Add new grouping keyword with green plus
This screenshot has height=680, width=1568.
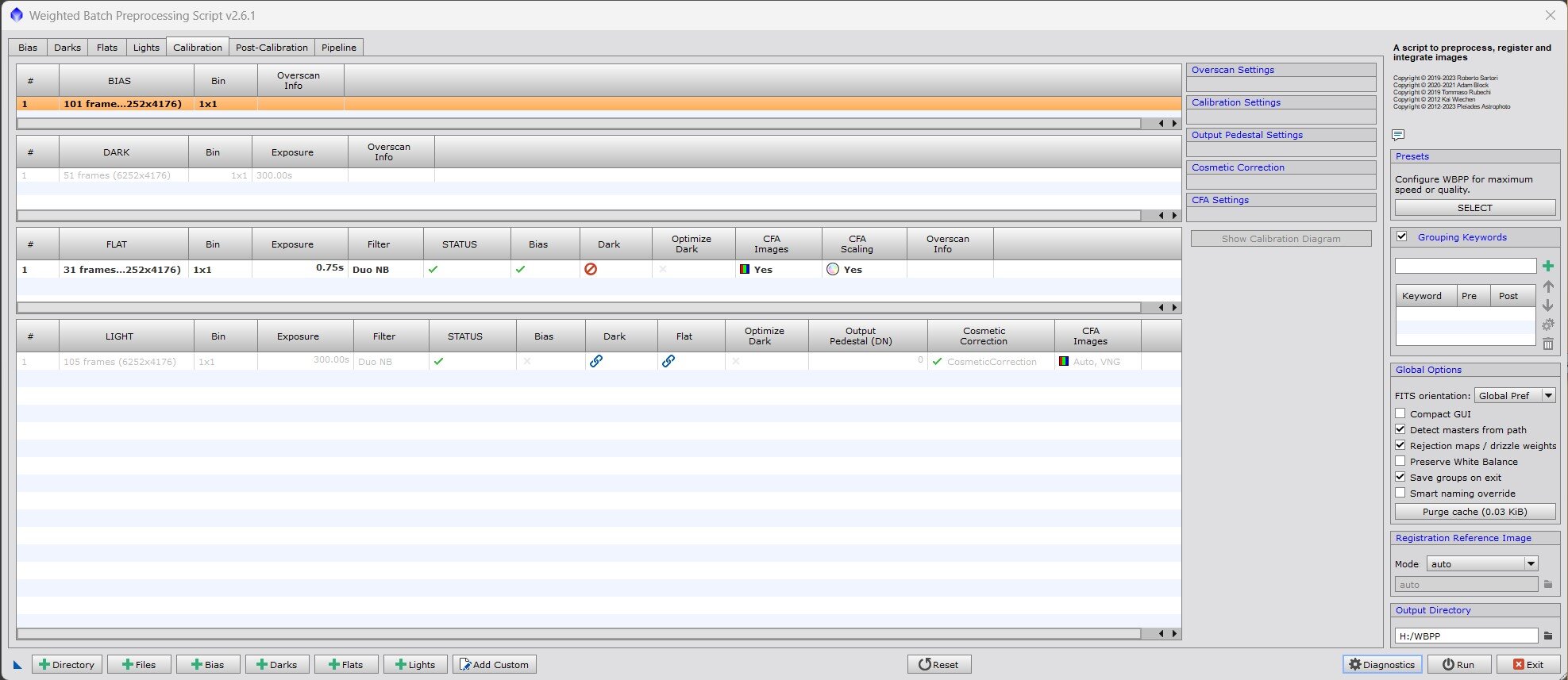click(1547, 266)
